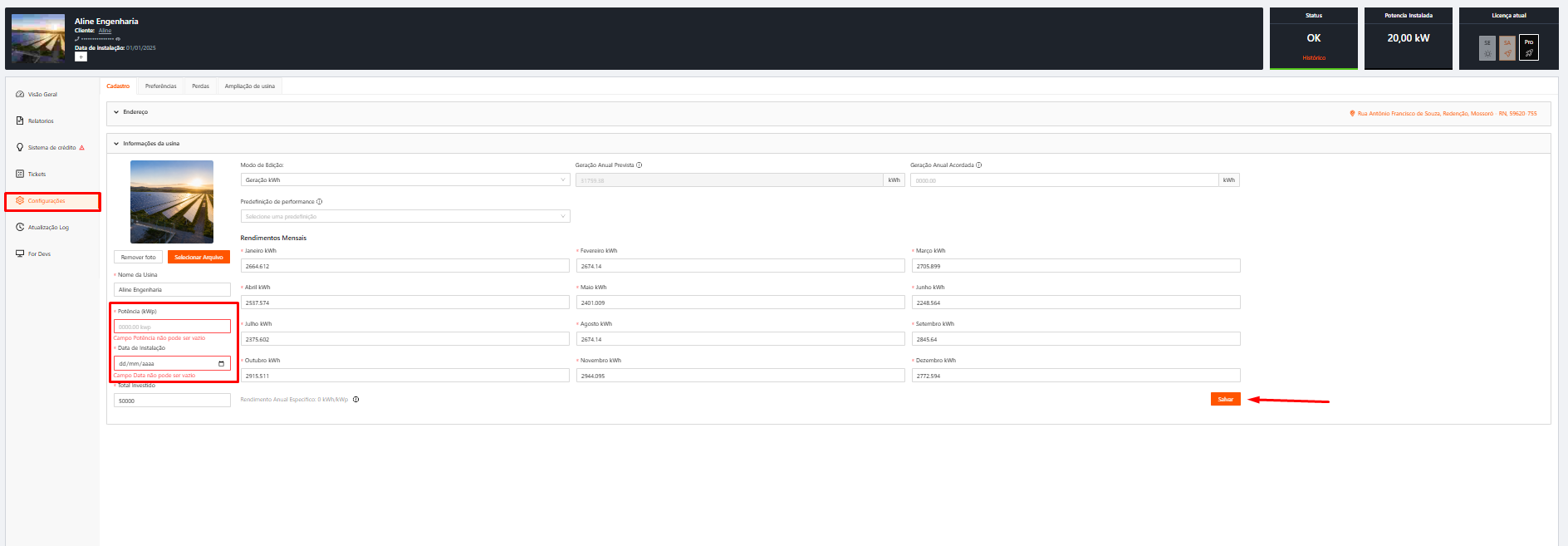Open the Perdas tab

pyautogui.click(x=201, y=86)
